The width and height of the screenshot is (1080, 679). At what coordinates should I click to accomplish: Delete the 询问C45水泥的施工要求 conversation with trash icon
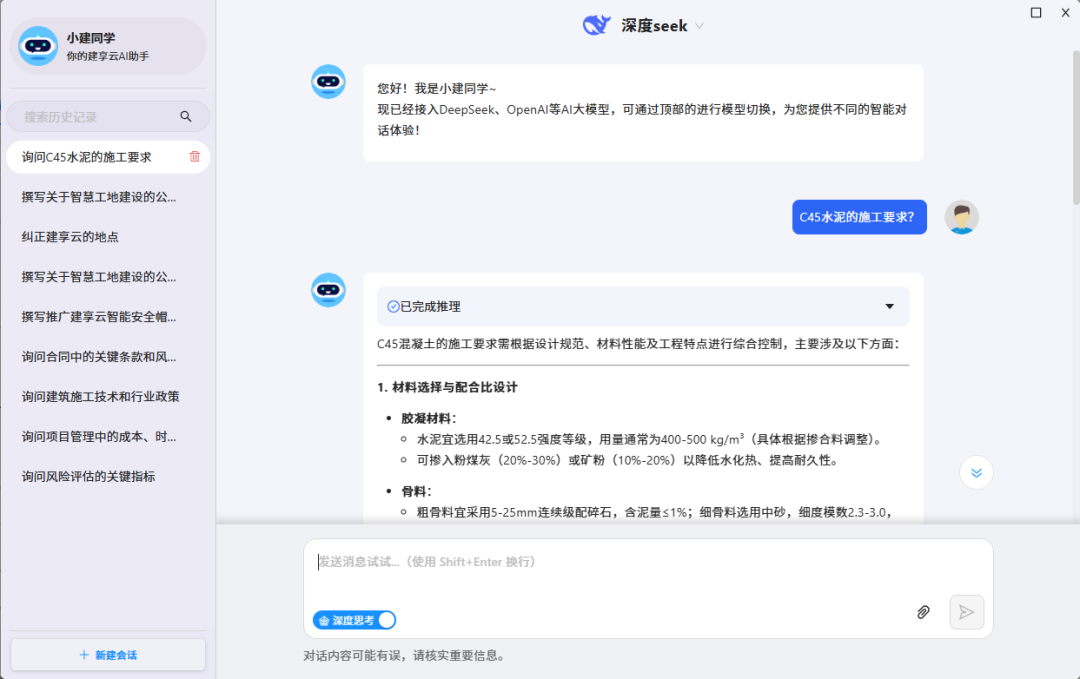(x=195, y=157)
